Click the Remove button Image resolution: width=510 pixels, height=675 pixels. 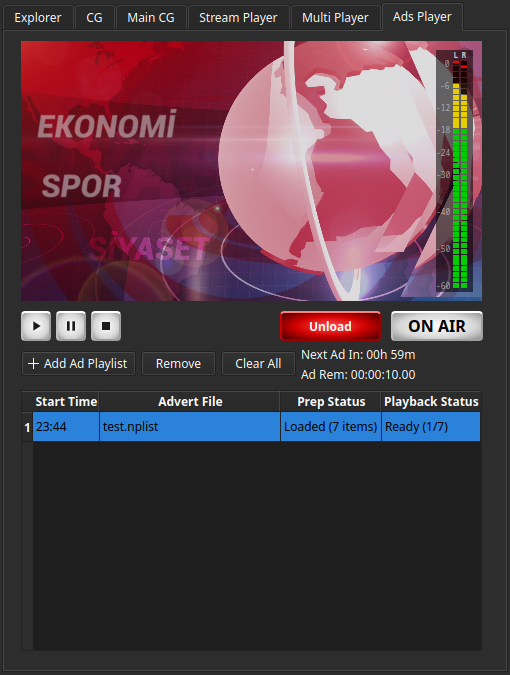click(x=178, y=364)
